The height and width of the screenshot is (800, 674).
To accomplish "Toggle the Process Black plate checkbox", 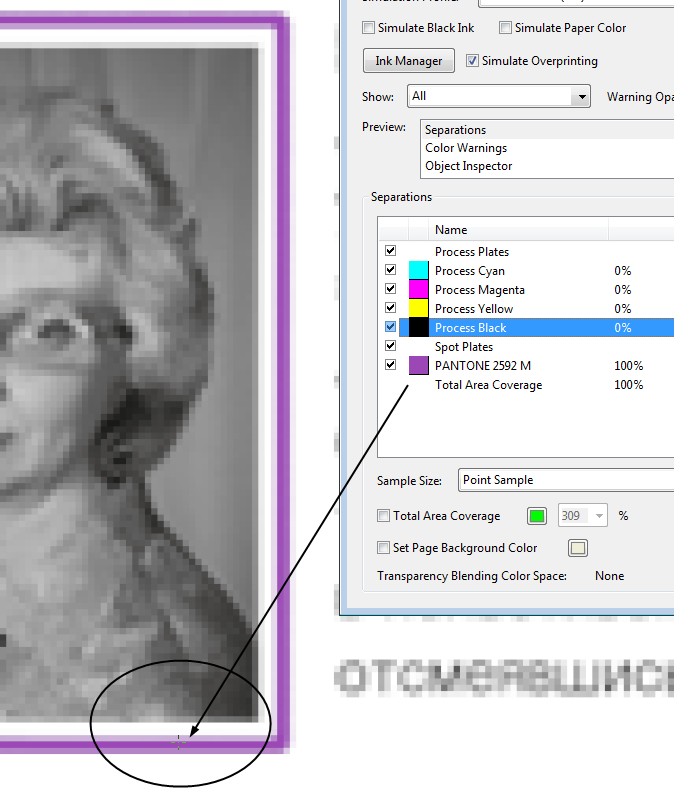I will [391, 327].
